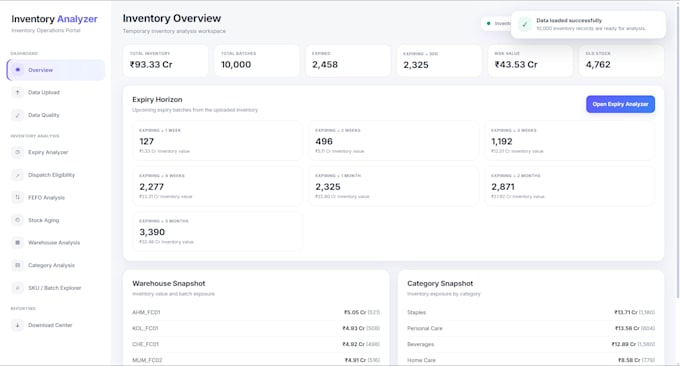Click the Beverages category row

[531, 344]
